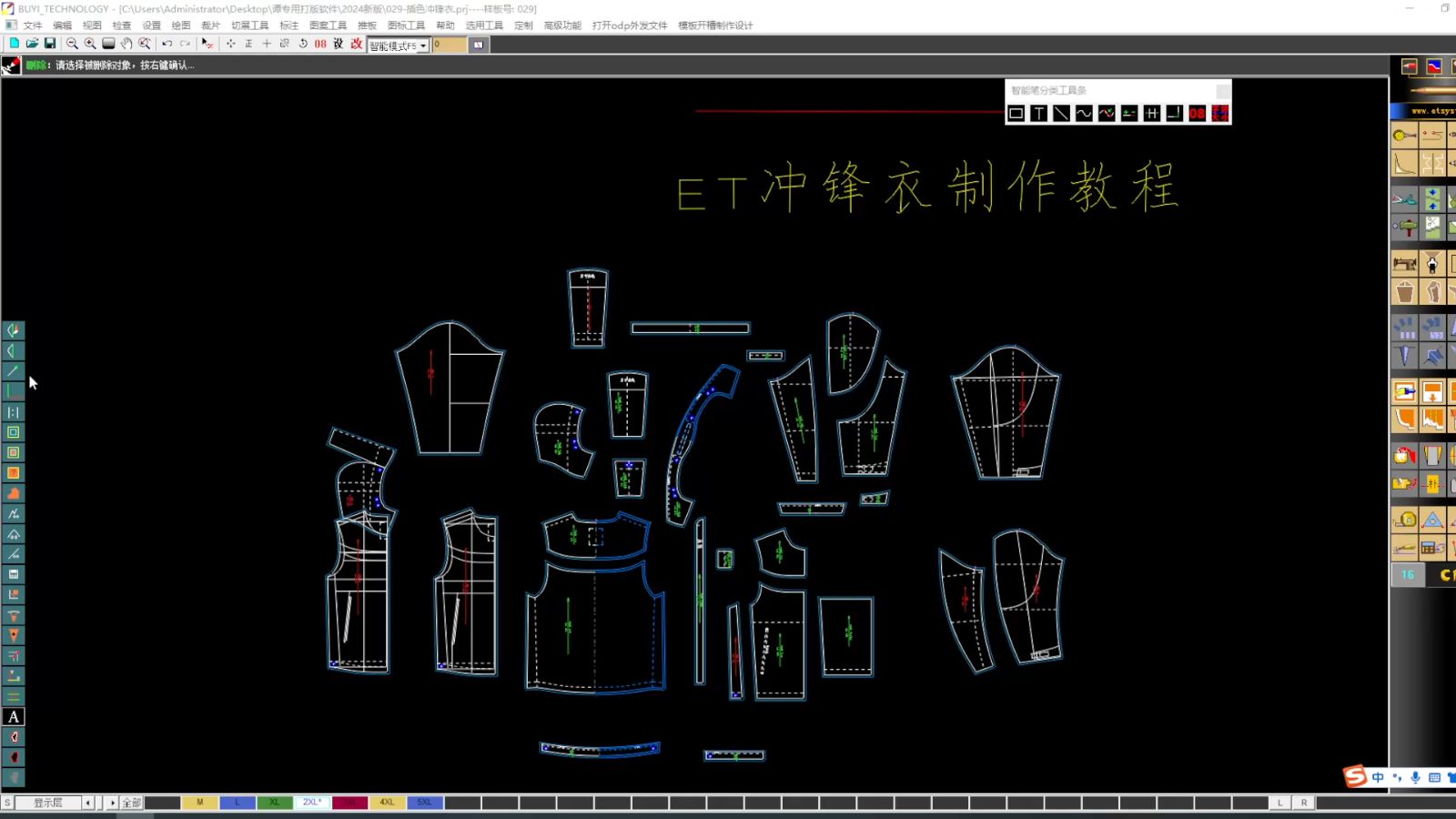Click the 全部 button in bottom bar
This screenshot has width=1456, height=819.
[132, 803]
